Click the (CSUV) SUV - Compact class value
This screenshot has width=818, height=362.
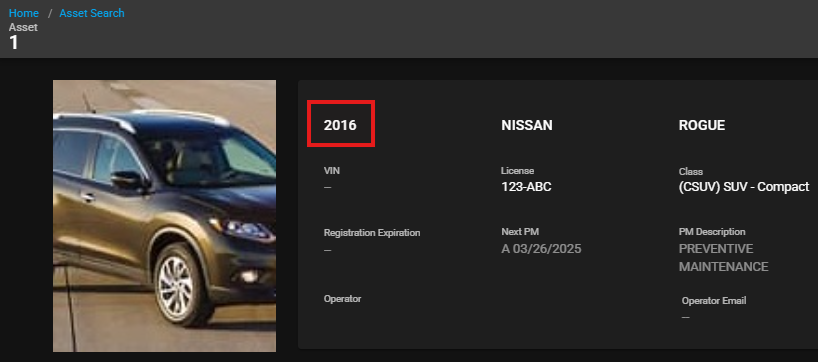coord(744,187)
